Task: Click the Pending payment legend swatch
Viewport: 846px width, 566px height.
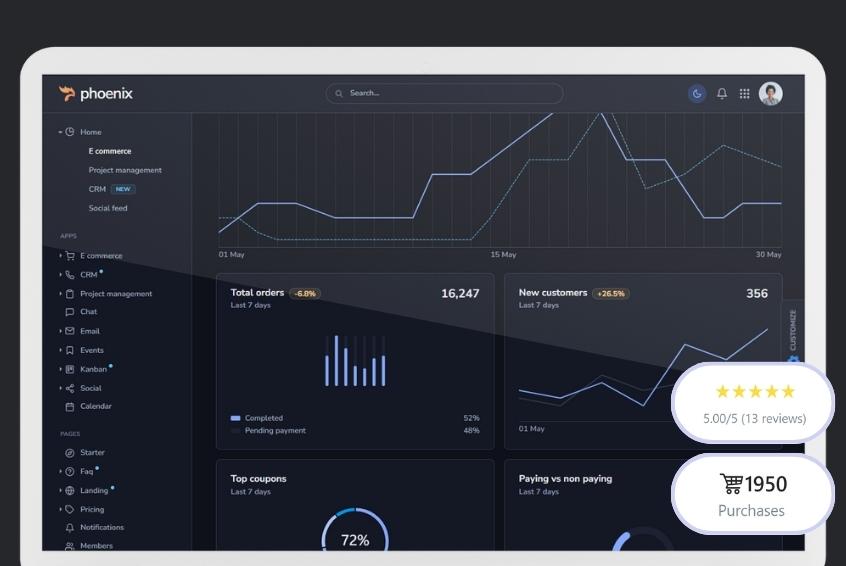Action: click(235, 431)
